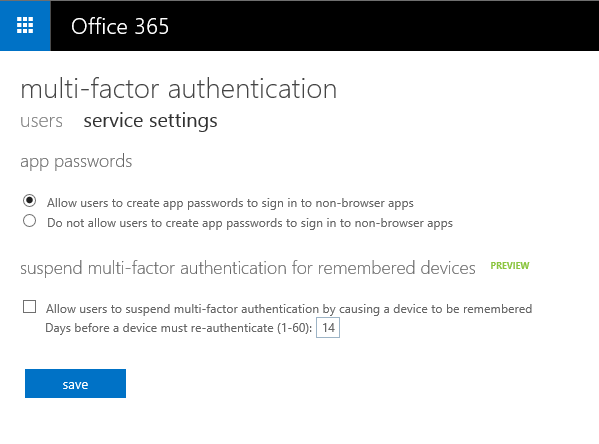Click the suspend multi-factor authentication section heading

pos(248,268)
